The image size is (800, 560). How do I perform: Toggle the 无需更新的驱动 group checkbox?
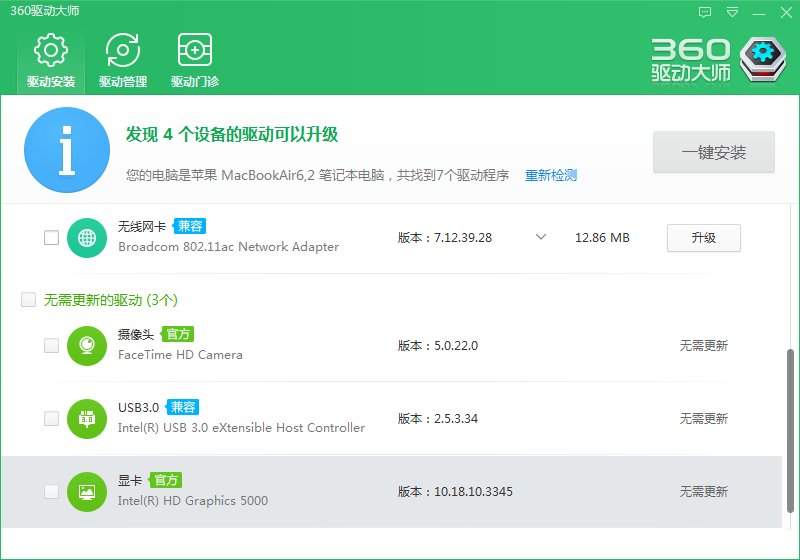pos(29,299)
